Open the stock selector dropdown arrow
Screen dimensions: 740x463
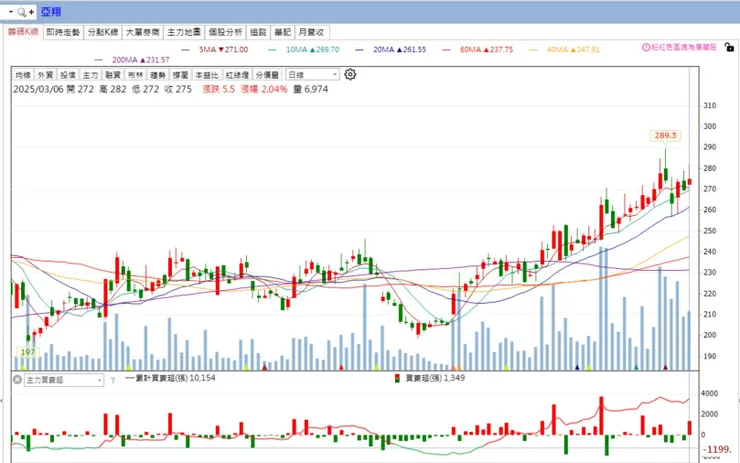tap(10, 12)
